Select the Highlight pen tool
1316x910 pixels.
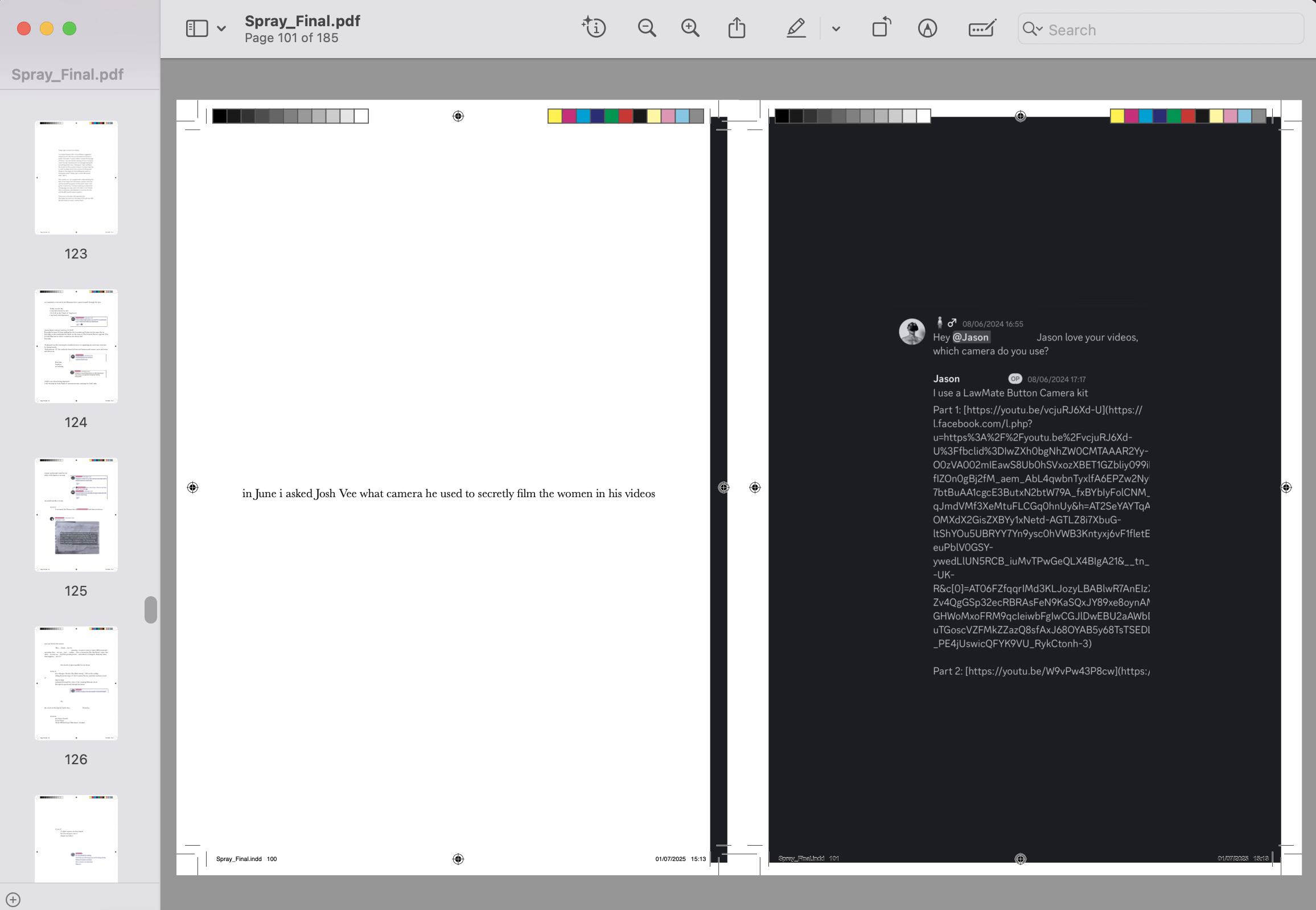pyautogui.click(x=796, y=28)
